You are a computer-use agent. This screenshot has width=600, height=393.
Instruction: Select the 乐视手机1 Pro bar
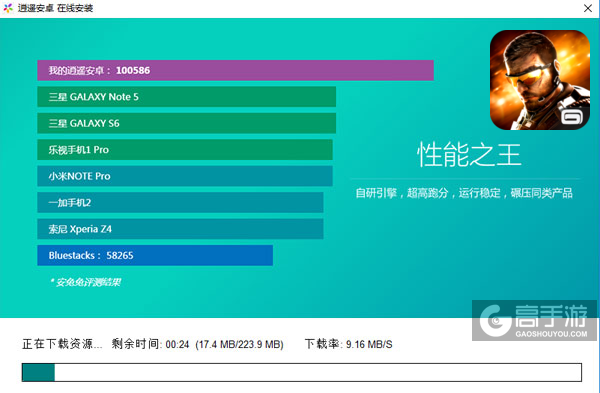coord(185,150)
